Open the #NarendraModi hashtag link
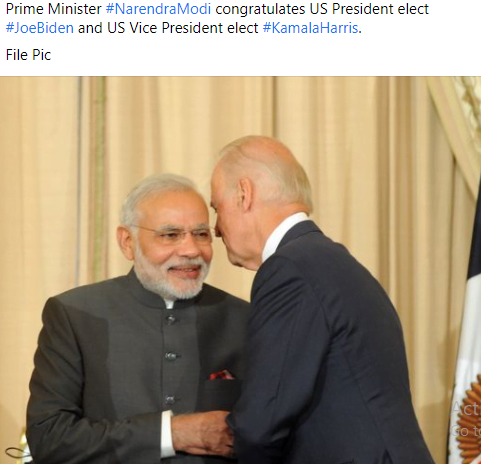481x464 pixels. (x=158, y=9)
